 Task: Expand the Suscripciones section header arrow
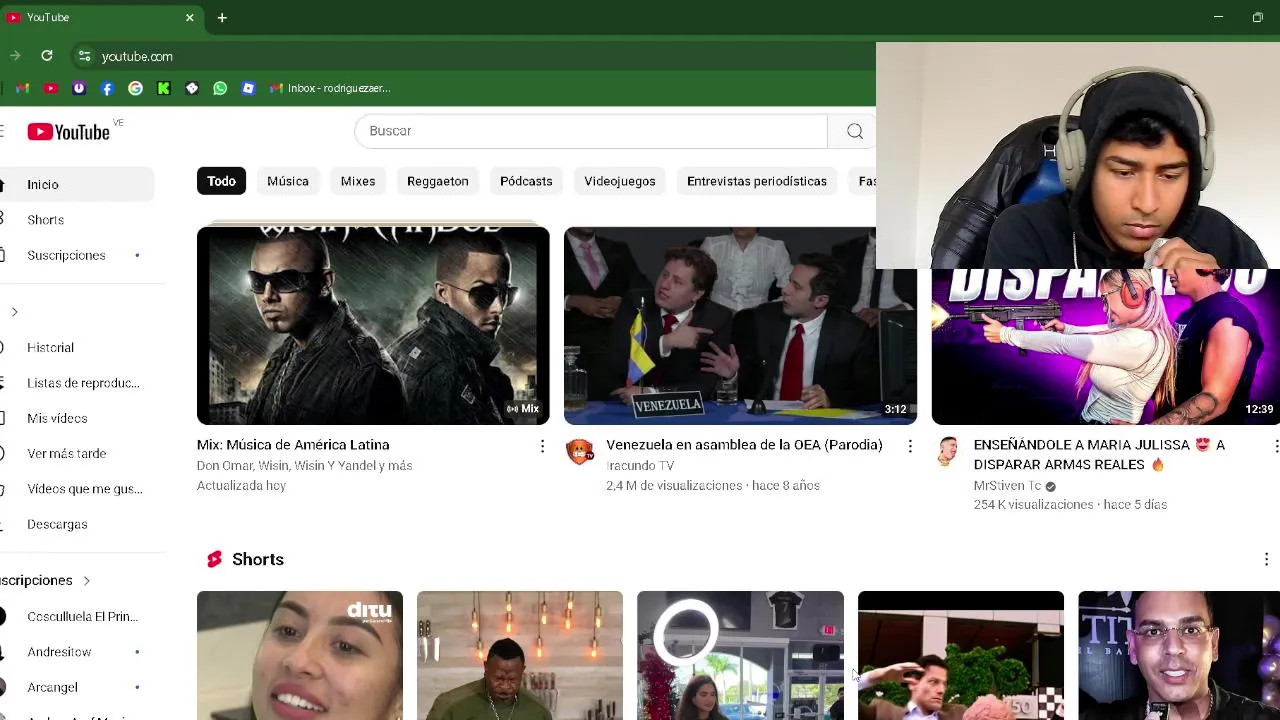(86, 580)
